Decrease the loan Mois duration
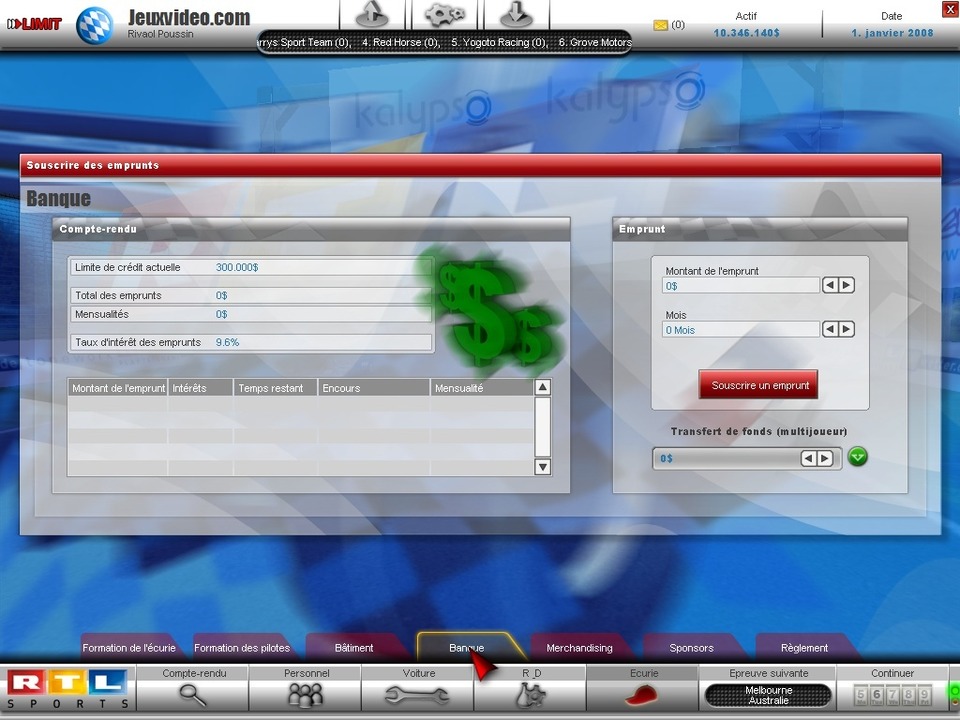Screen dimensions: 960x720 tap(830, 329)
